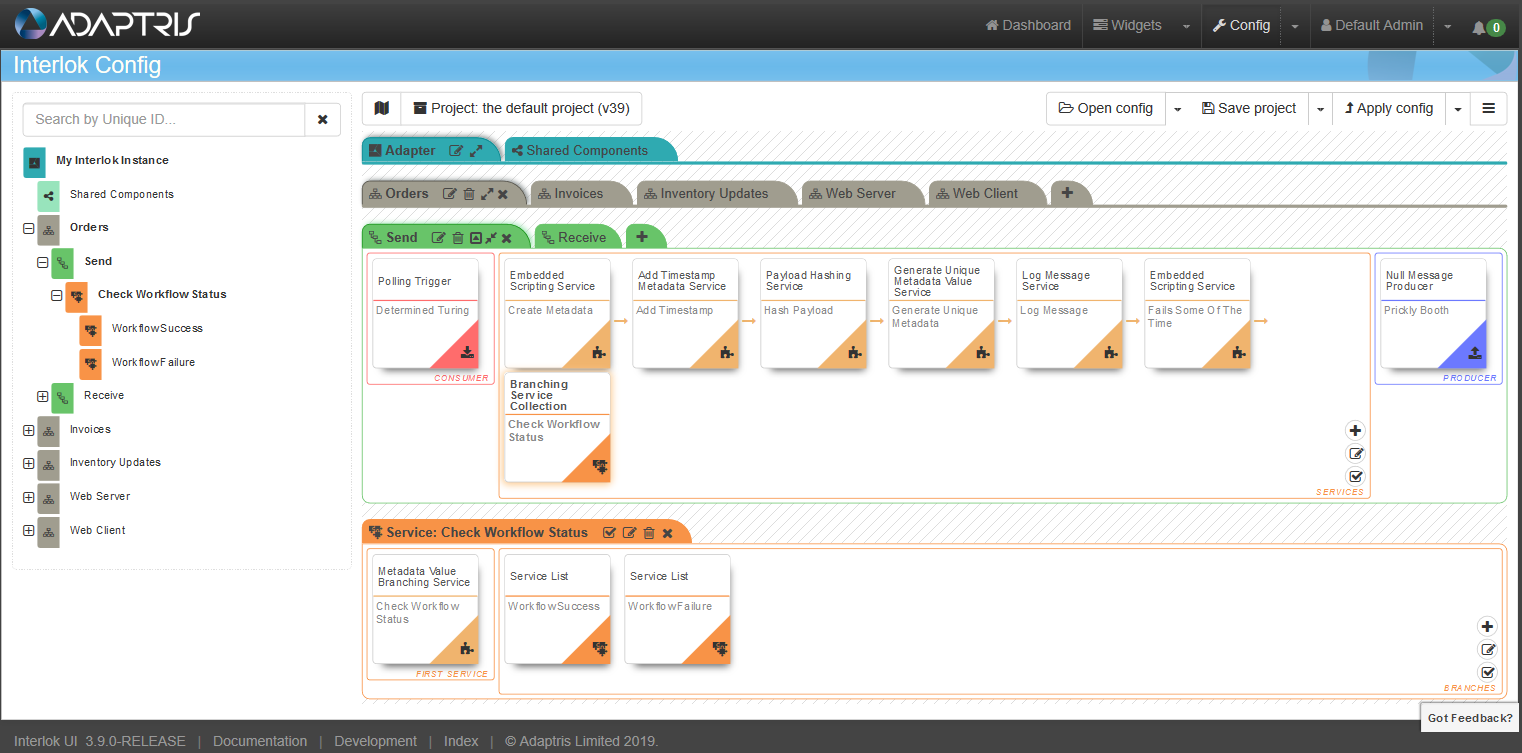1522x753 pixels.
Task: Open the Default Admin dropdown arrow
Action: point(1447,26)
